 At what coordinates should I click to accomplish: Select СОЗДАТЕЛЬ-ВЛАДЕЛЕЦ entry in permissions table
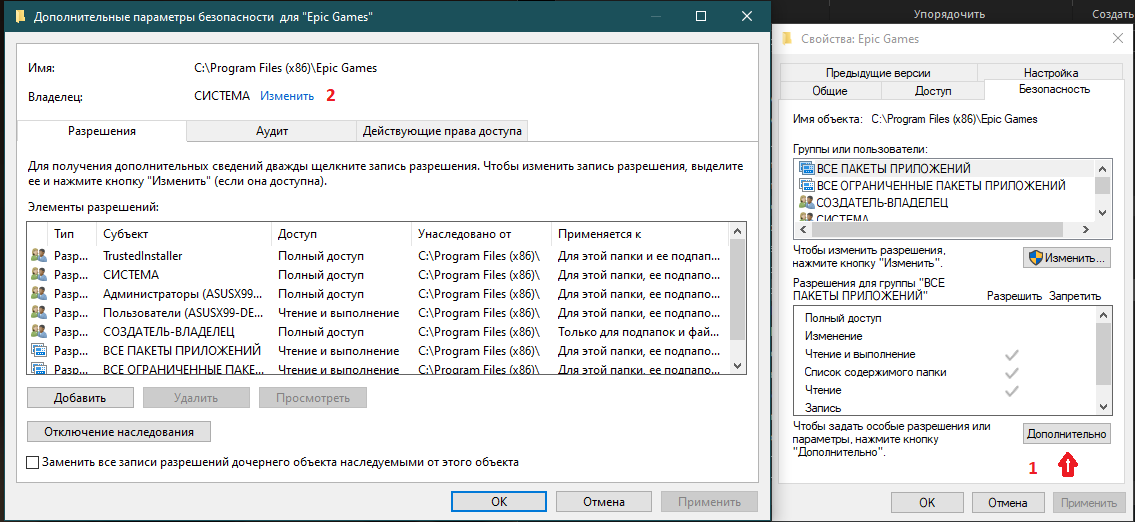pyautogui.click(x=169, y=331)
